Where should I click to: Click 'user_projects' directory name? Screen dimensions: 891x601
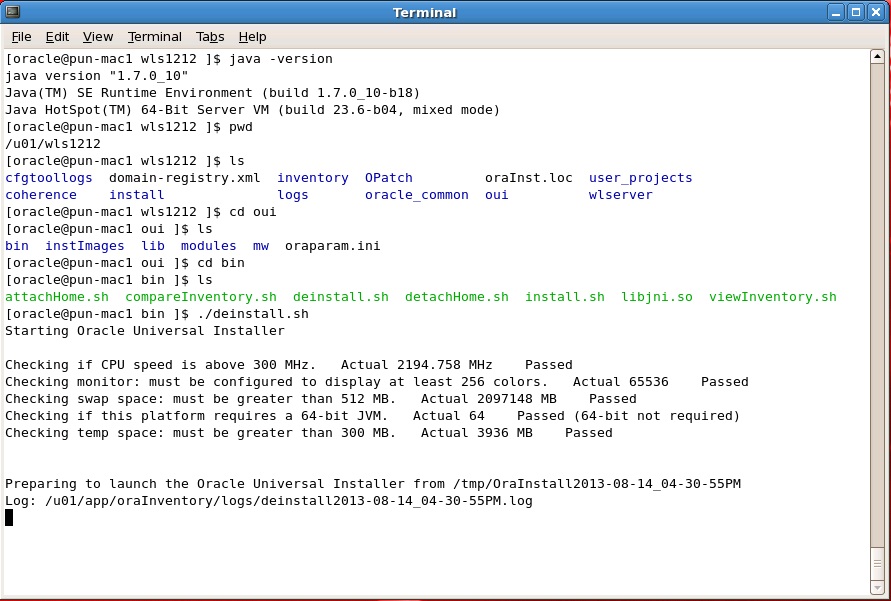(640, 178)
